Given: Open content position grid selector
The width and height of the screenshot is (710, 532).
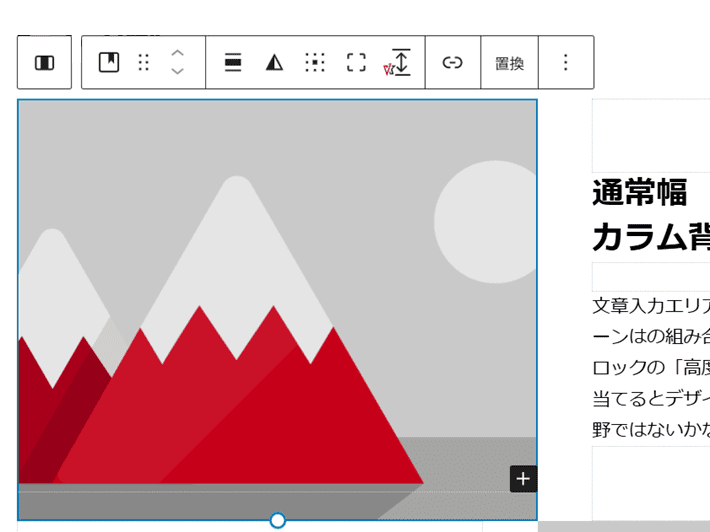Looking at the screenshot, I should (315, 62).
